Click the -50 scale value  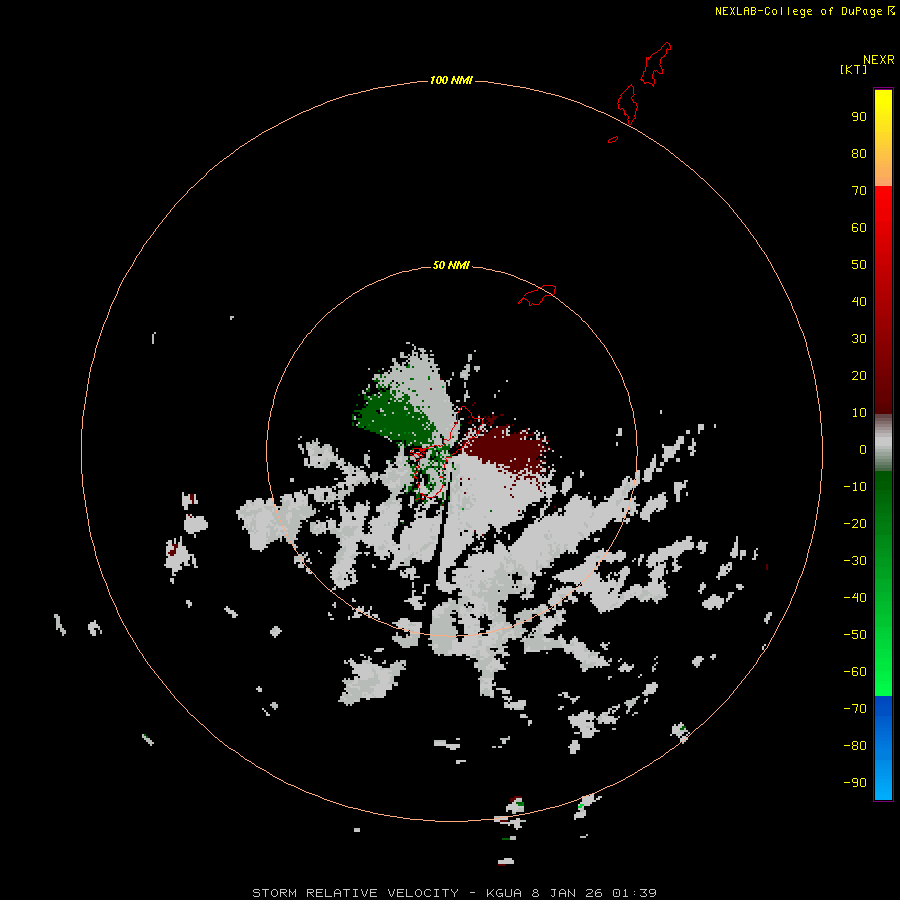pyautogui.click(x=855, y=635)
